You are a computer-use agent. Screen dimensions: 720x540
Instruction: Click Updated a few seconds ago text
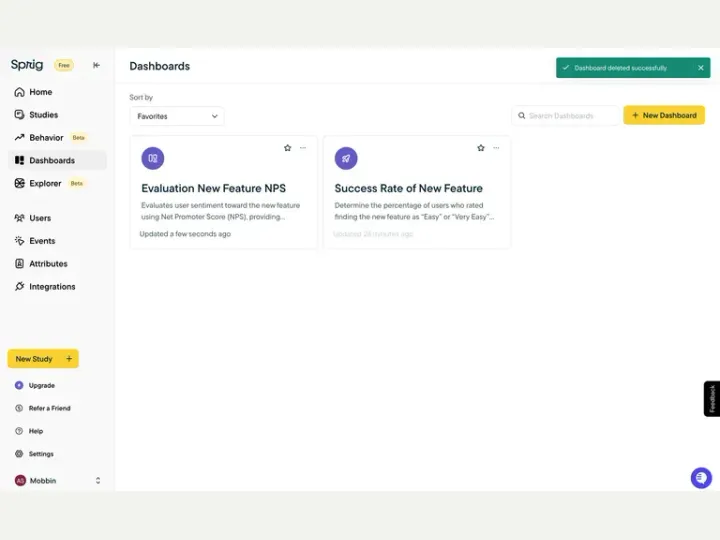click(x=185, y=234)
